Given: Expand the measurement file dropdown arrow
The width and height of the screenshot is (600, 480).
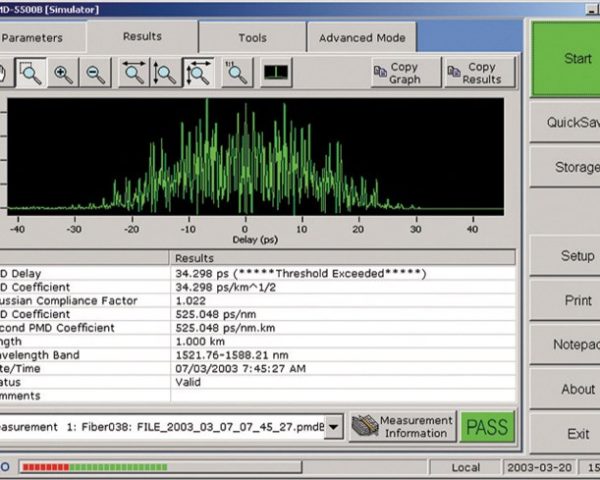Looking at the screenshot, I should pos(333,426).
